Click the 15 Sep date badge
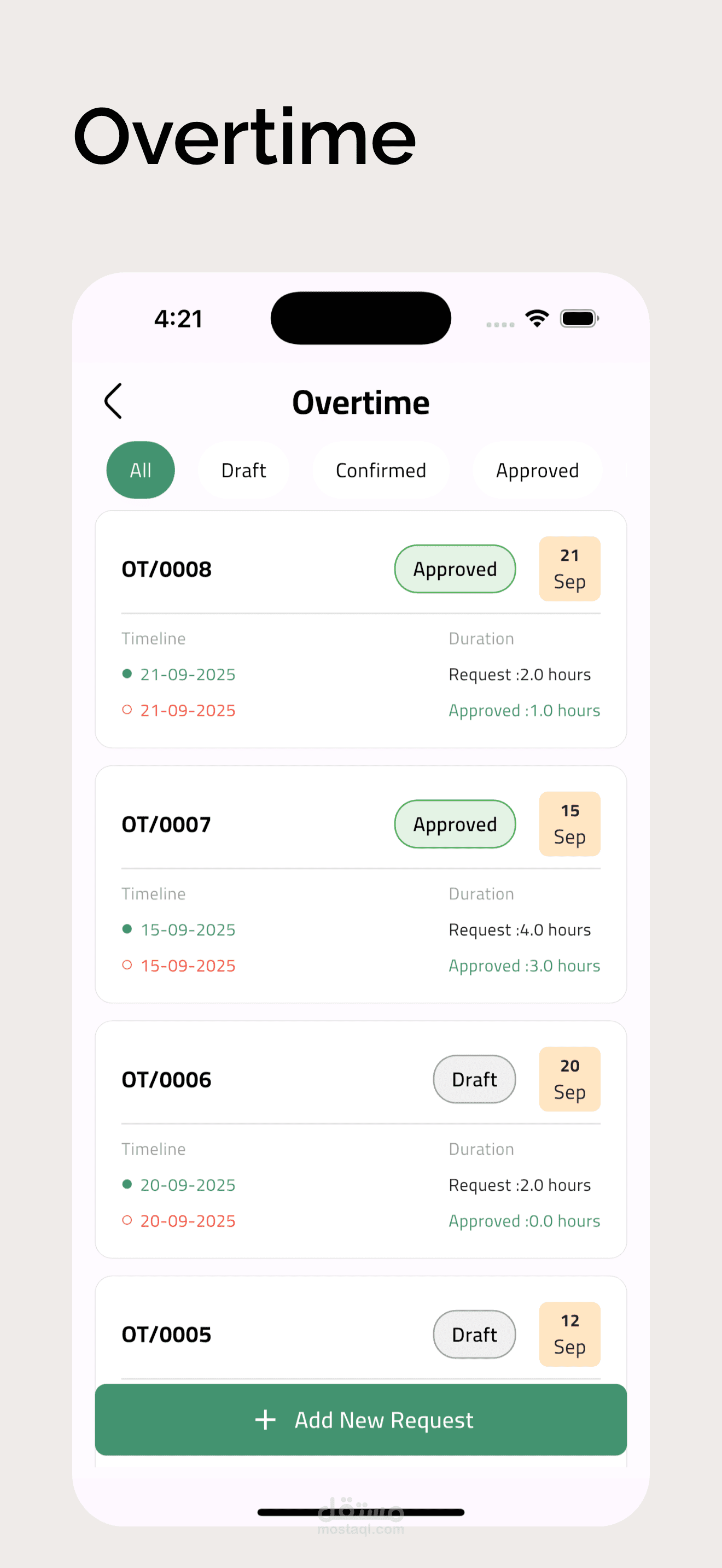Image resolution: width=722 pixels, height=1568 pixels. tap(569, 823)
